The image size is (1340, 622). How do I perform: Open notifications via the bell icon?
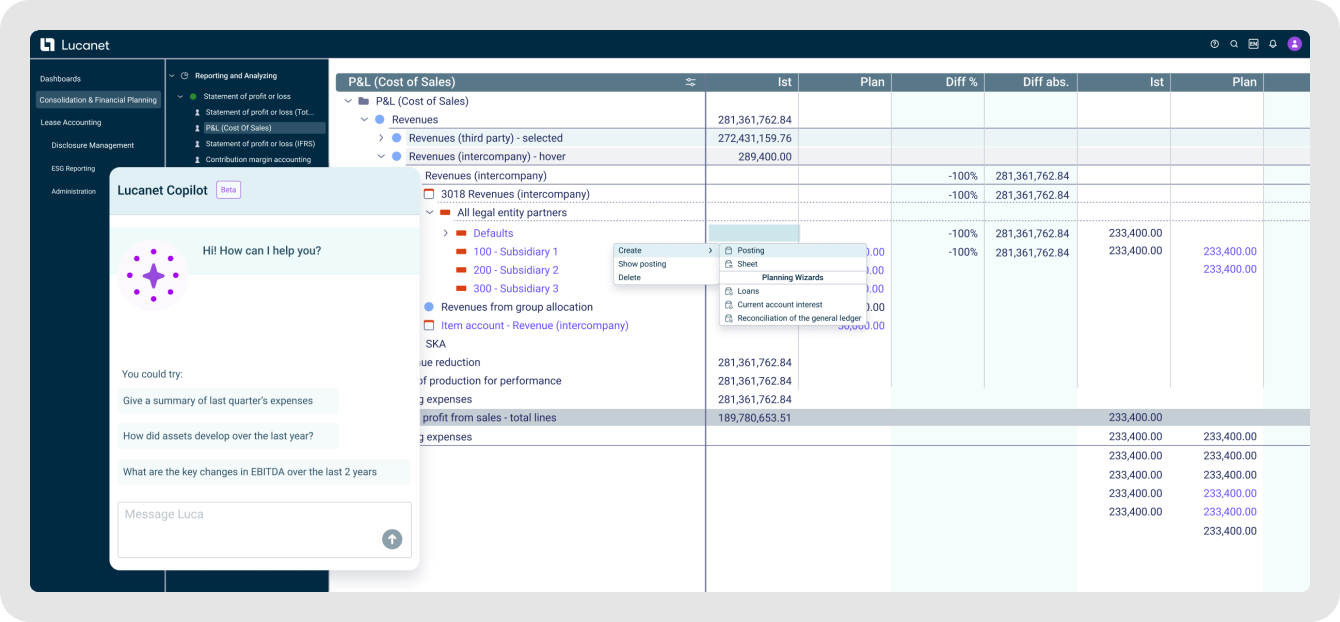[1273, 44]
